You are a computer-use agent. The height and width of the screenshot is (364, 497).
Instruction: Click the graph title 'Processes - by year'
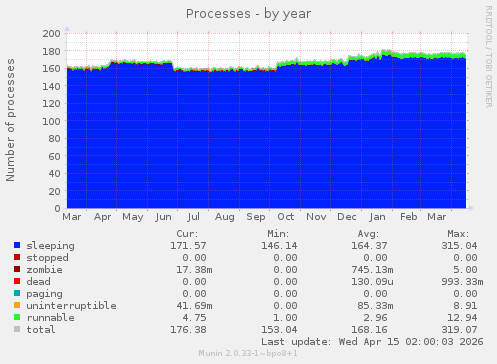click(248, 14)
